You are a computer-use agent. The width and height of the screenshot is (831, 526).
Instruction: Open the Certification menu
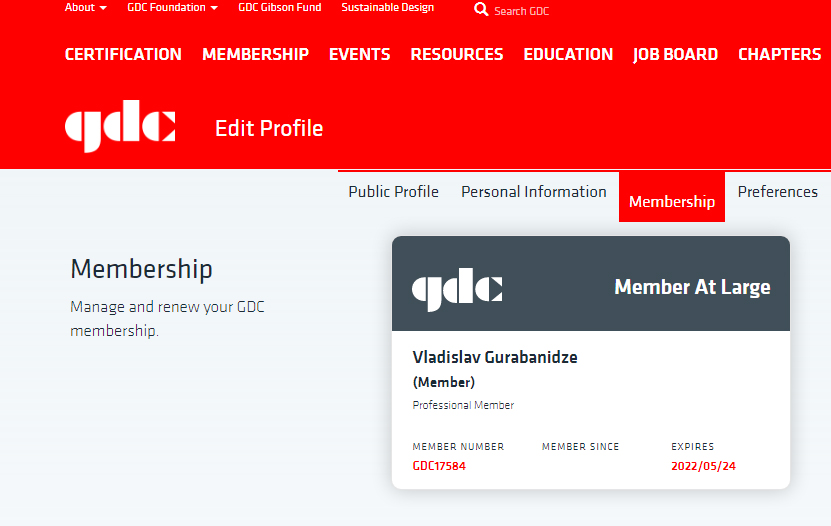click(x=123, y=54)
